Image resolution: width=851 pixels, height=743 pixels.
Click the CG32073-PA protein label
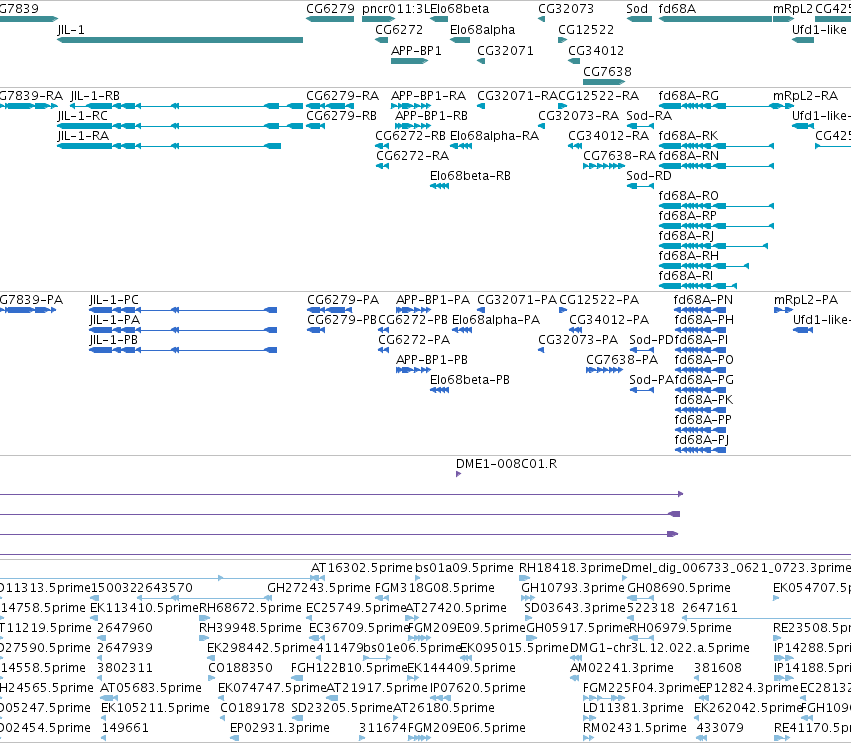tap(578, 340)
